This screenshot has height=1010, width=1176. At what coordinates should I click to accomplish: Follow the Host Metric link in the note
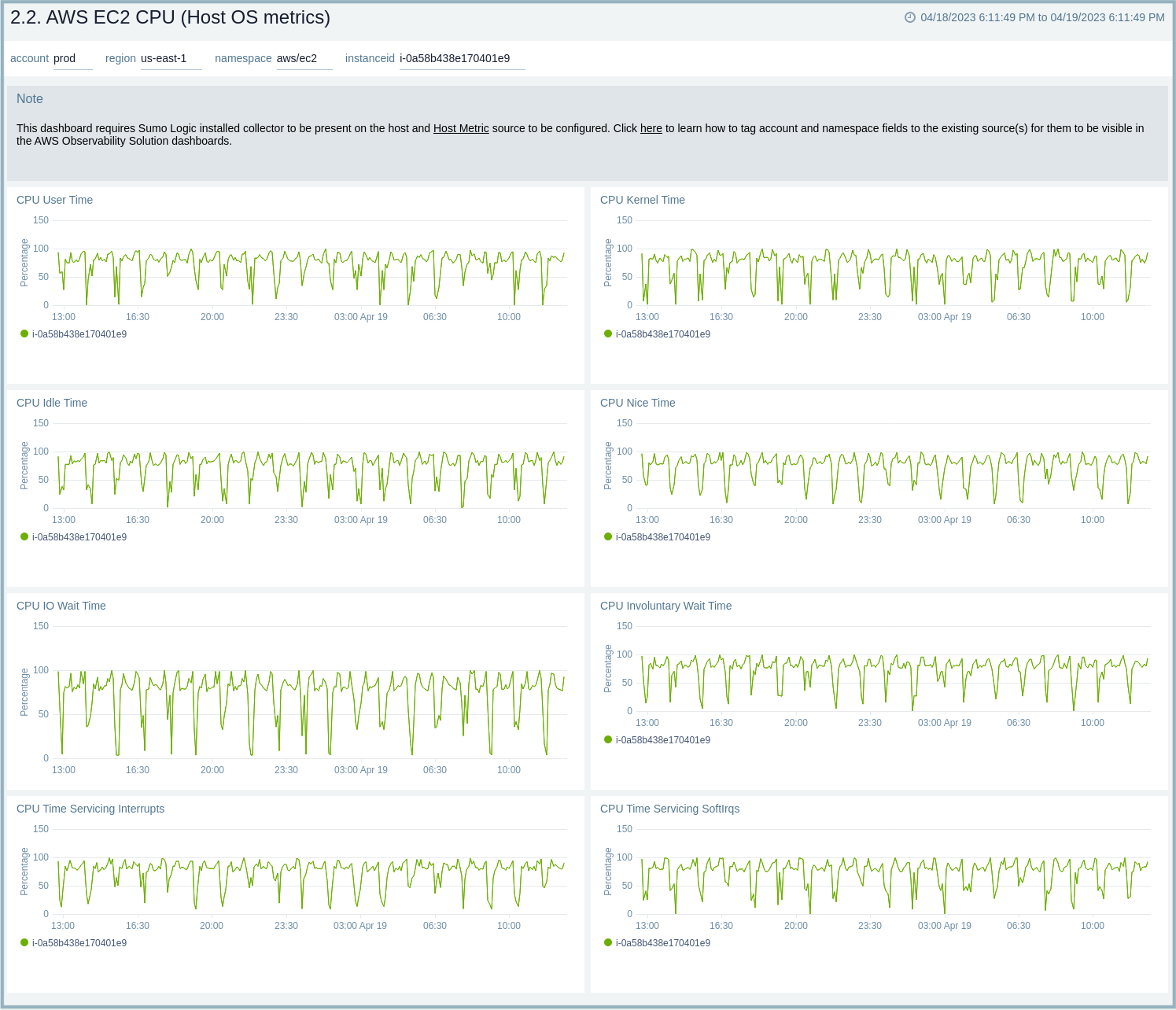click(461, 128)
